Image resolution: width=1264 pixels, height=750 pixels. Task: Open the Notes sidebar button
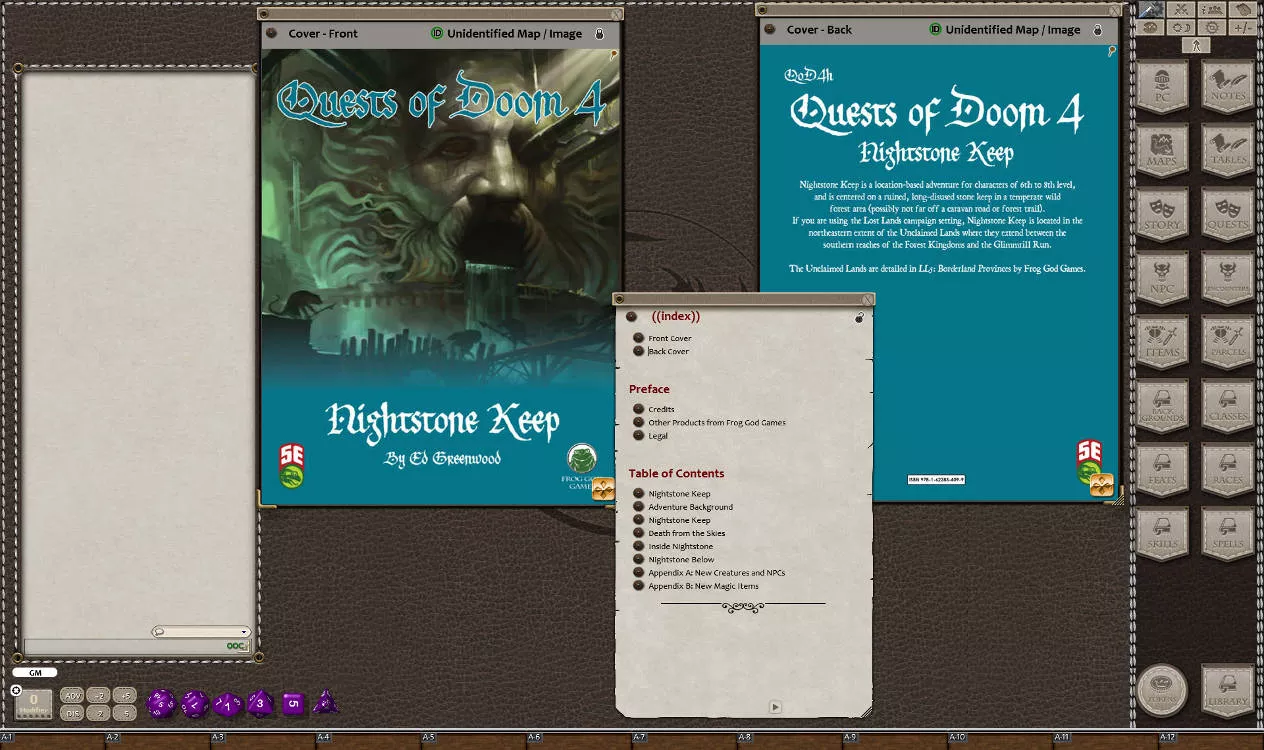1228,86
